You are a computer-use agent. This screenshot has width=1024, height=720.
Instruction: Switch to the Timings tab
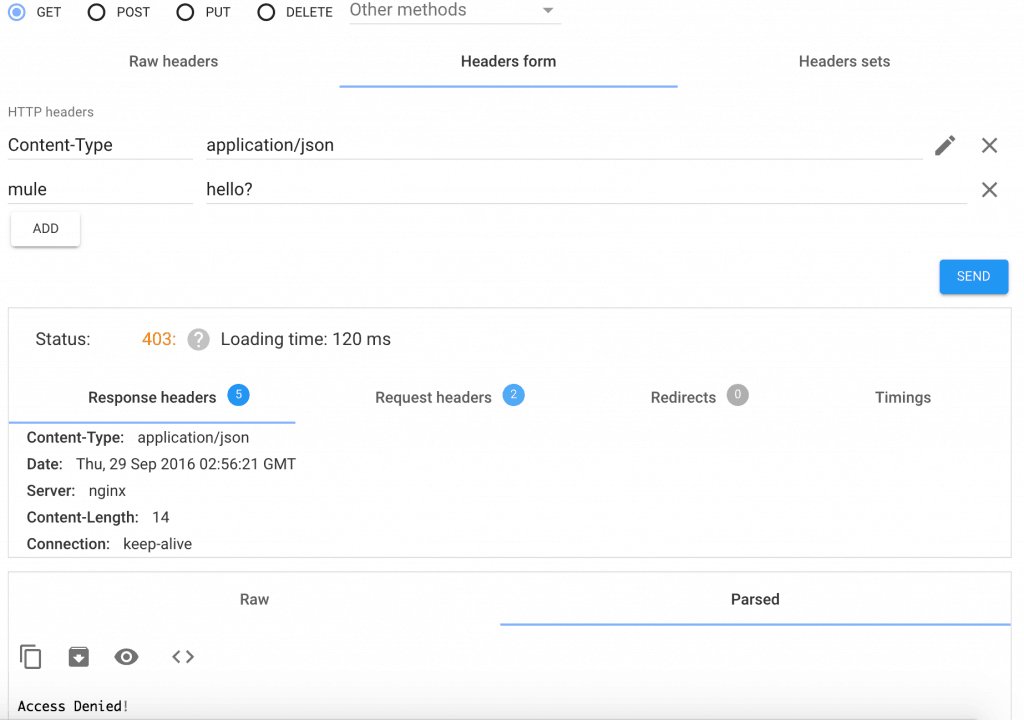pos(902,396)
